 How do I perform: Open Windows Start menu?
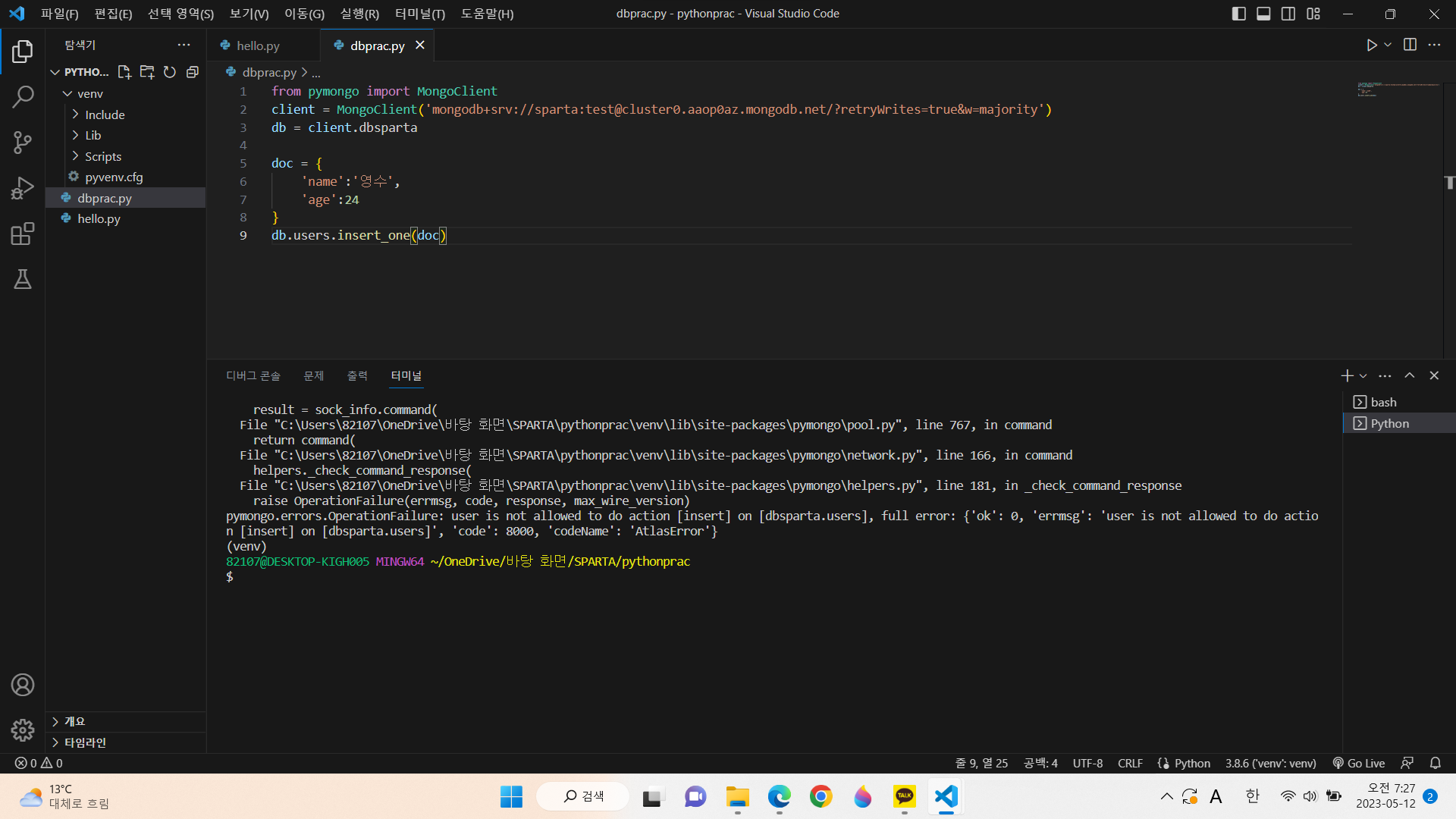(x=511, y=796)
